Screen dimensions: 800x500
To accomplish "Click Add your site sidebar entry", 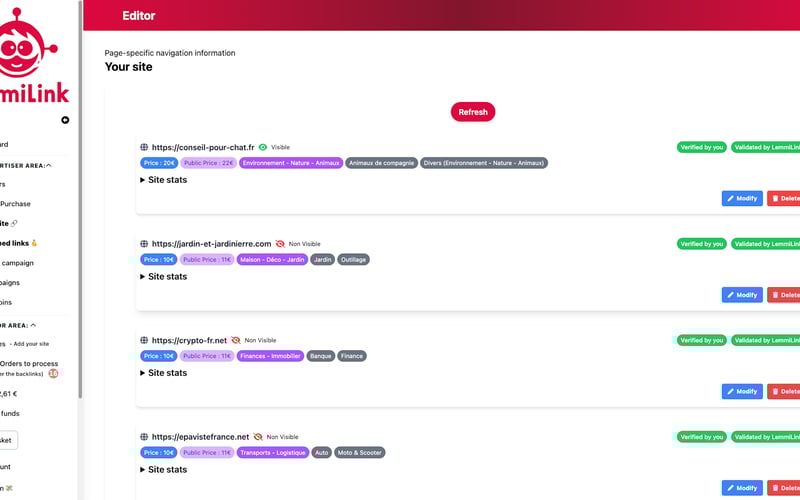I will 30,344.
